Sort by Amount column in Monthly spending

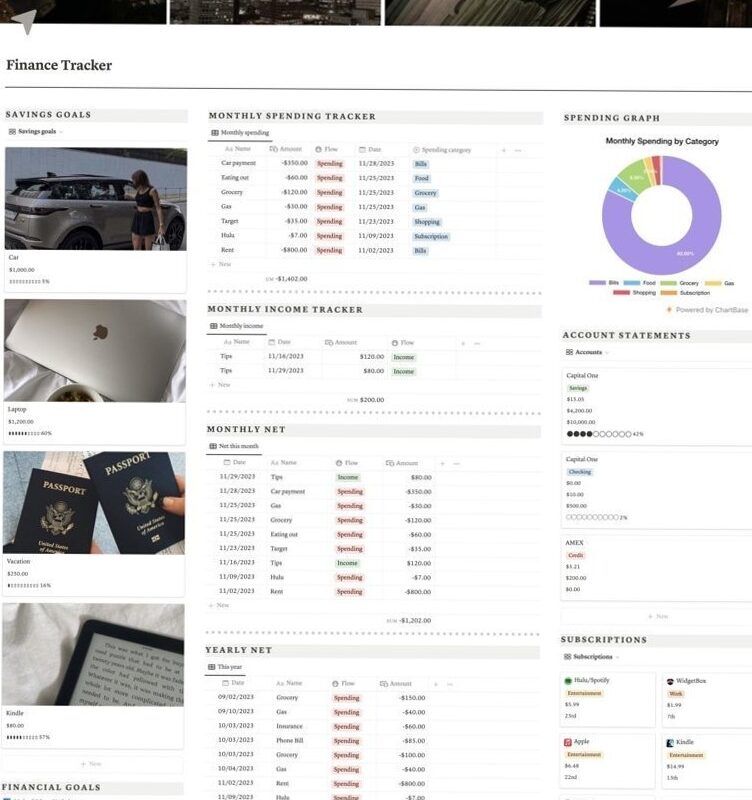[x=286, y=149]
